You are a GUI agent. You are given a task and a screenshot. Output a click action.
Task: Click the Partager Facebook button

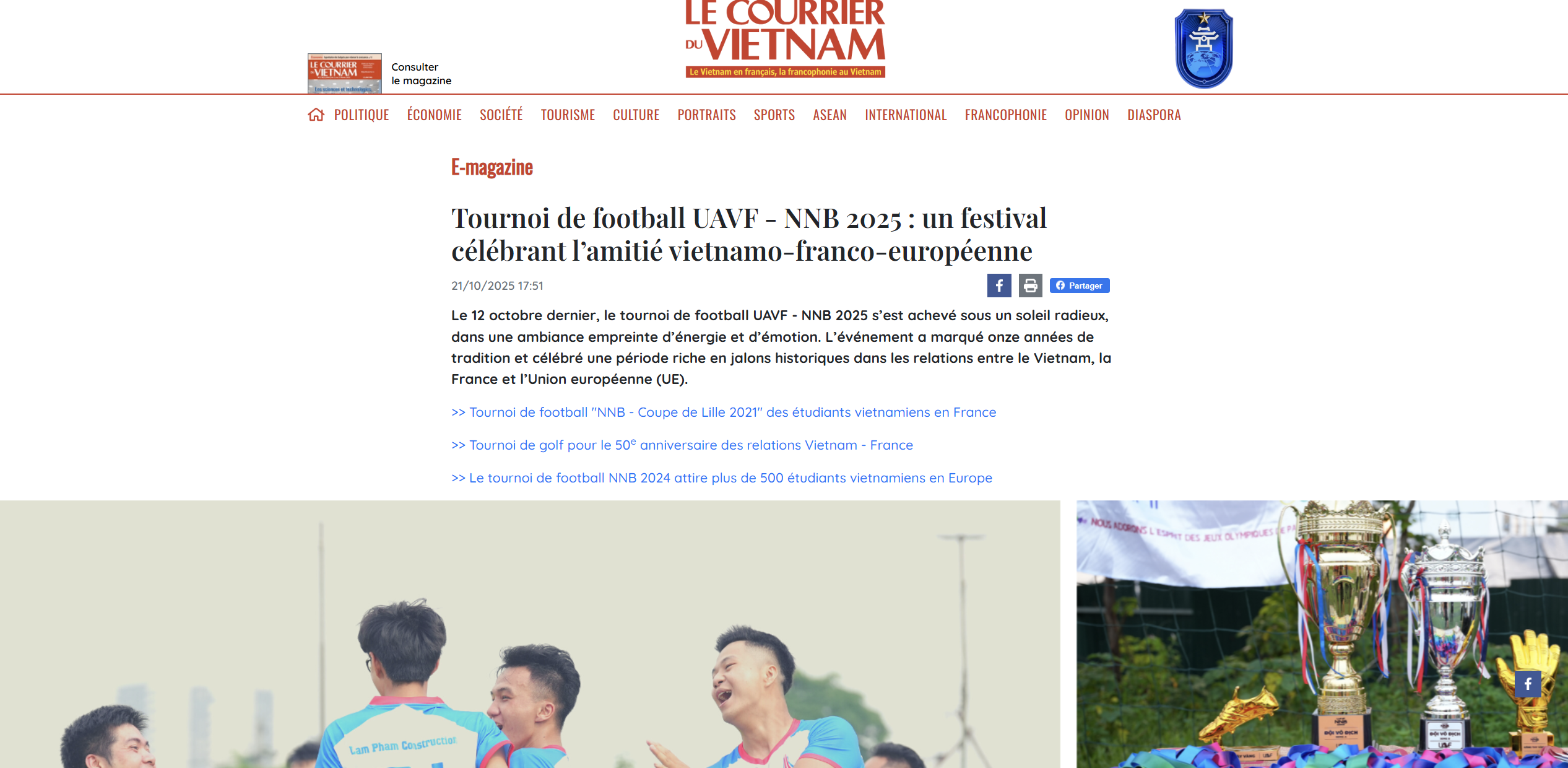coord(1080,286)
